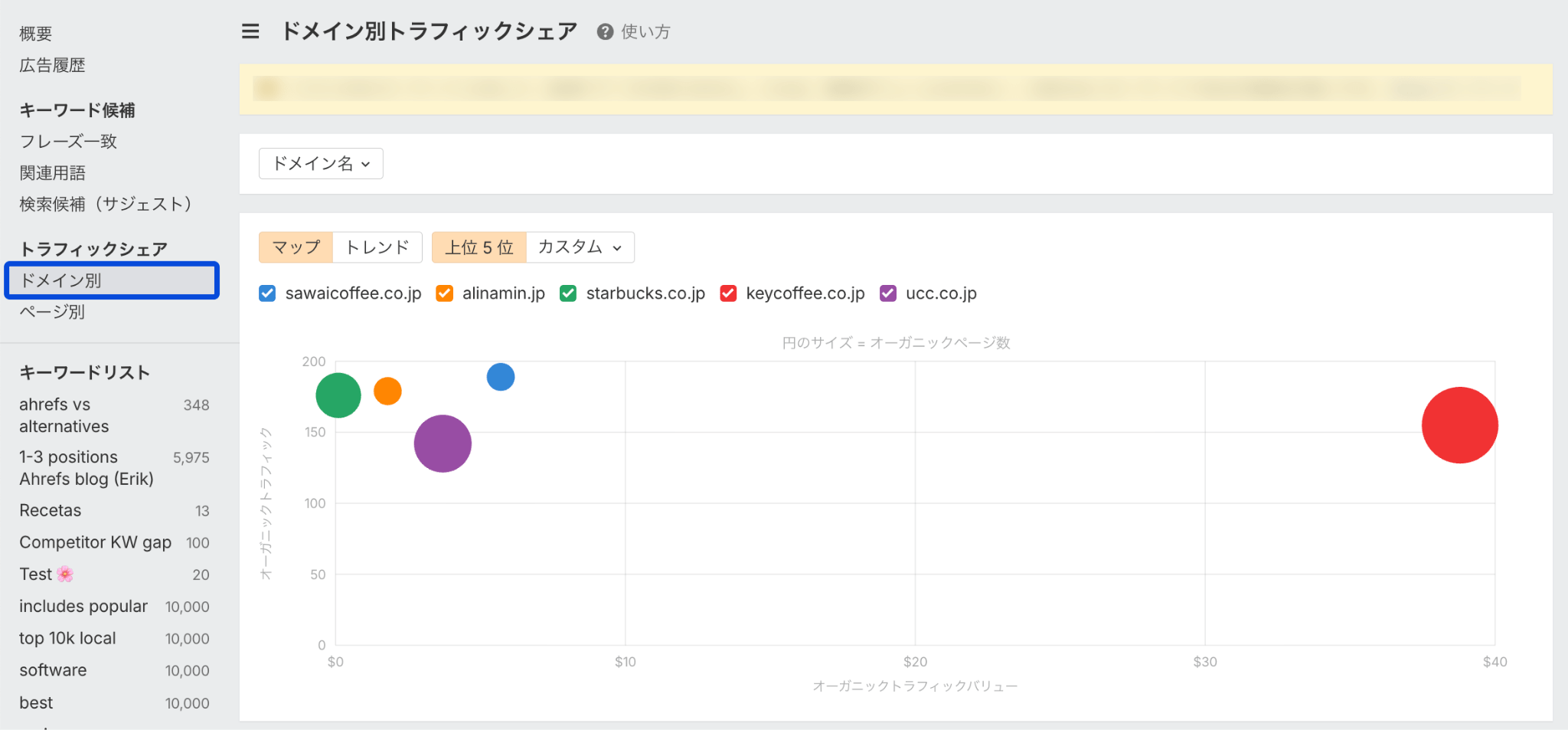Click the green starbucks.co.jp bubble
The image size is (1568, 730).
coord(338,395)
